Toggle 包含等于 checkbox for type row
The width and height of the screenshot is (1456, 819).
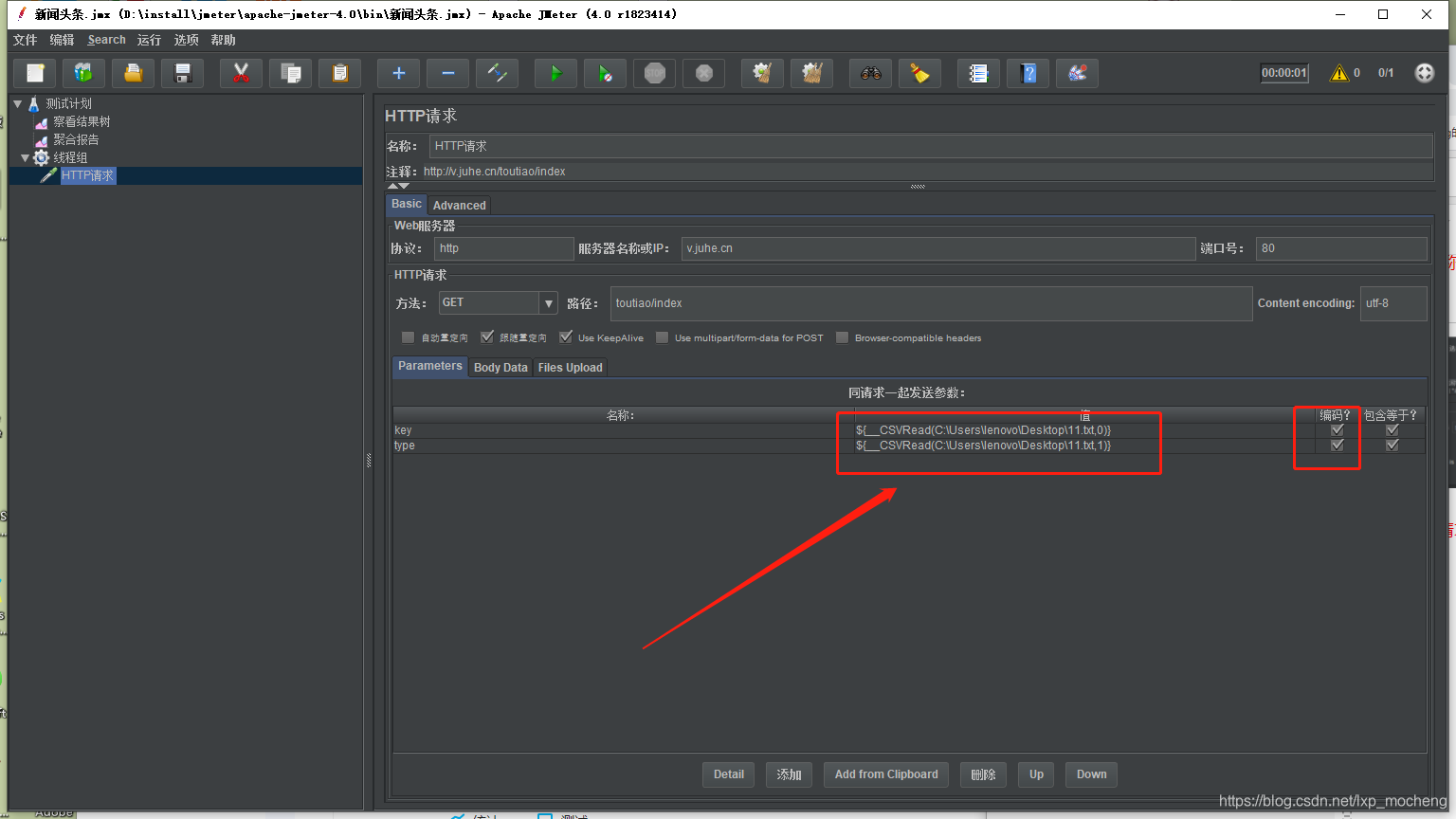point(1392,446)
